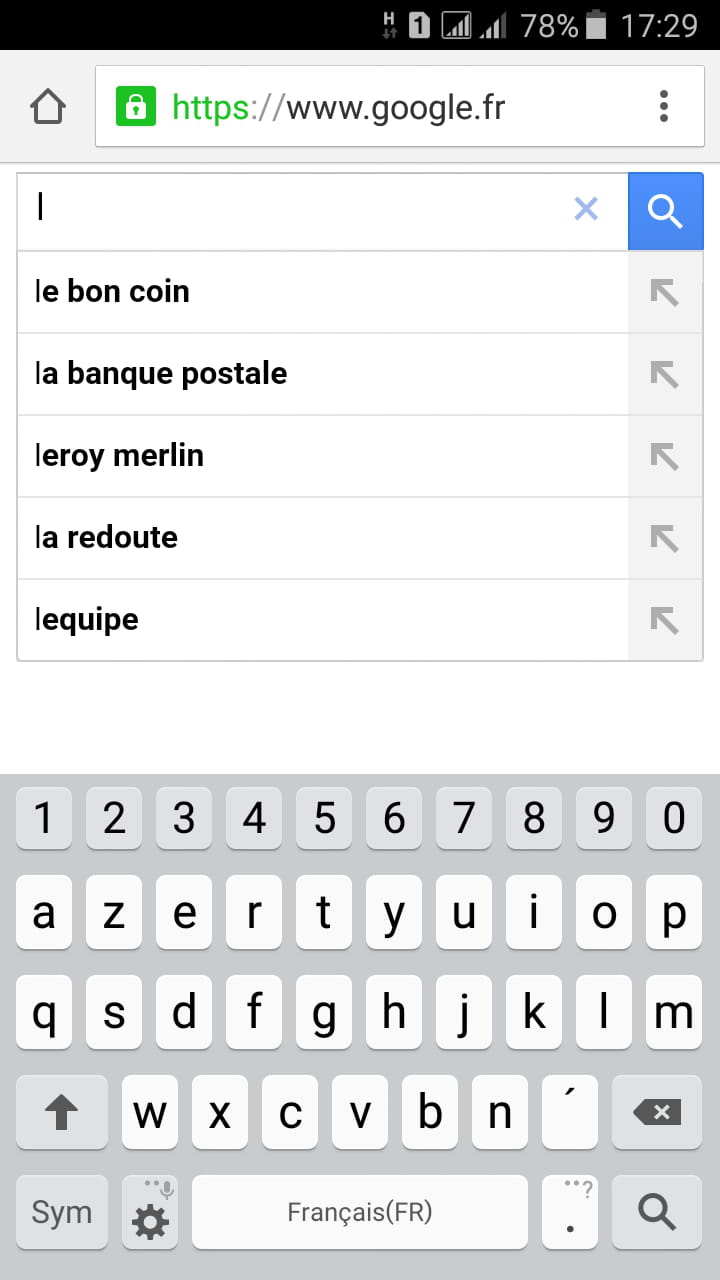Image resolution: width=720 pixels, height=1280 pixels.
Task: Tap the Français(FR) space bar
Action: (x=360, y=1212)
